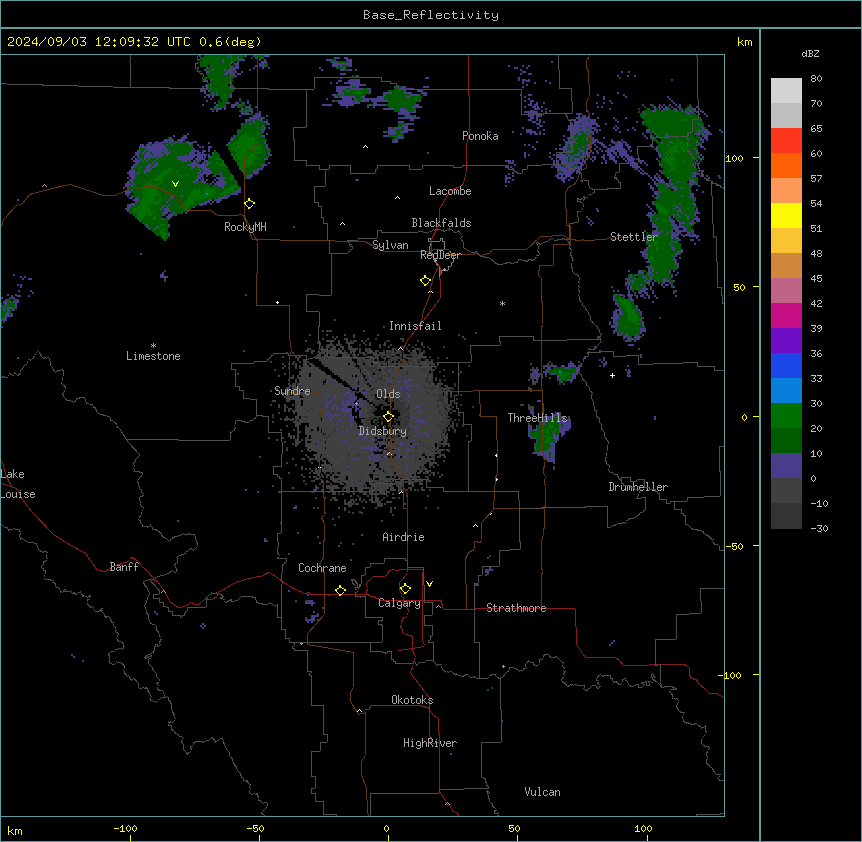The height and width of the screenshot is (842, 862).
Task: Click the Okotoks town label
Action: 412,700
